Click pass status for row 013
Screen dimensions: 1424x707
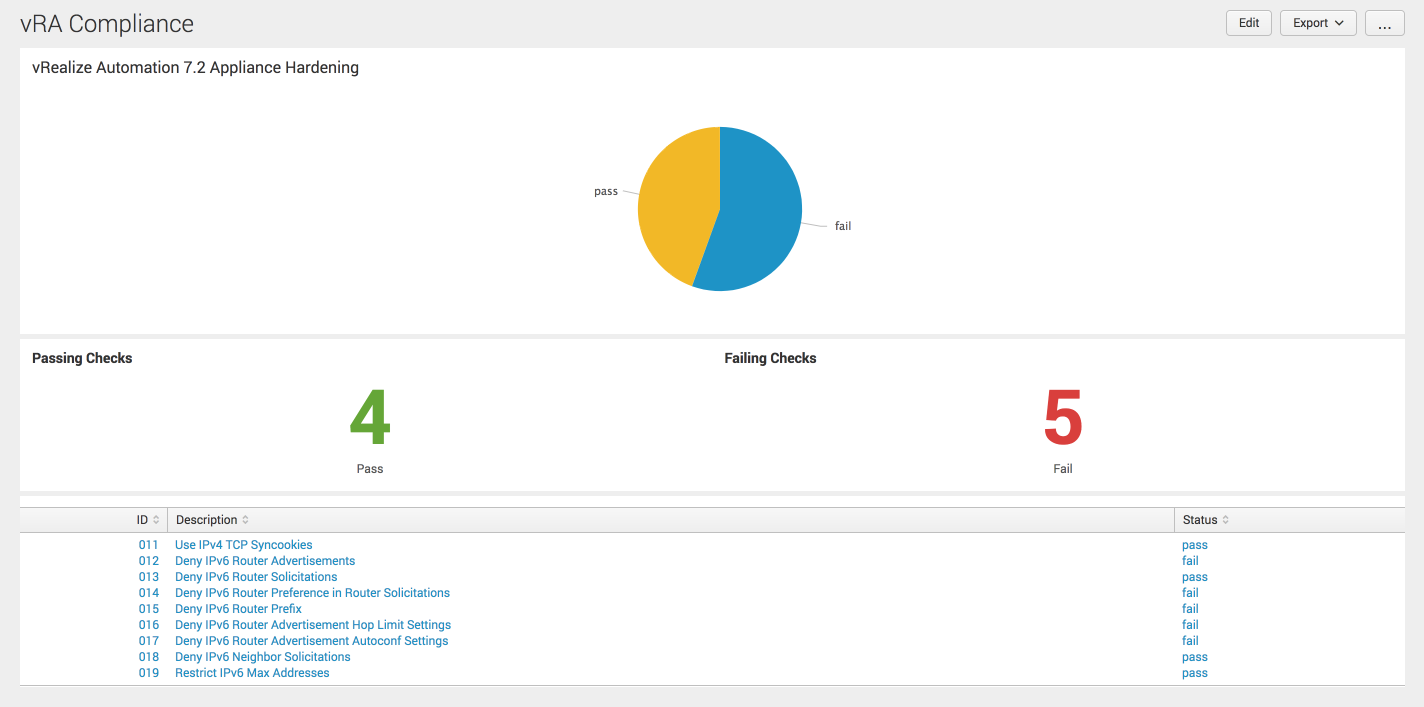click(x=1195, y=577)
